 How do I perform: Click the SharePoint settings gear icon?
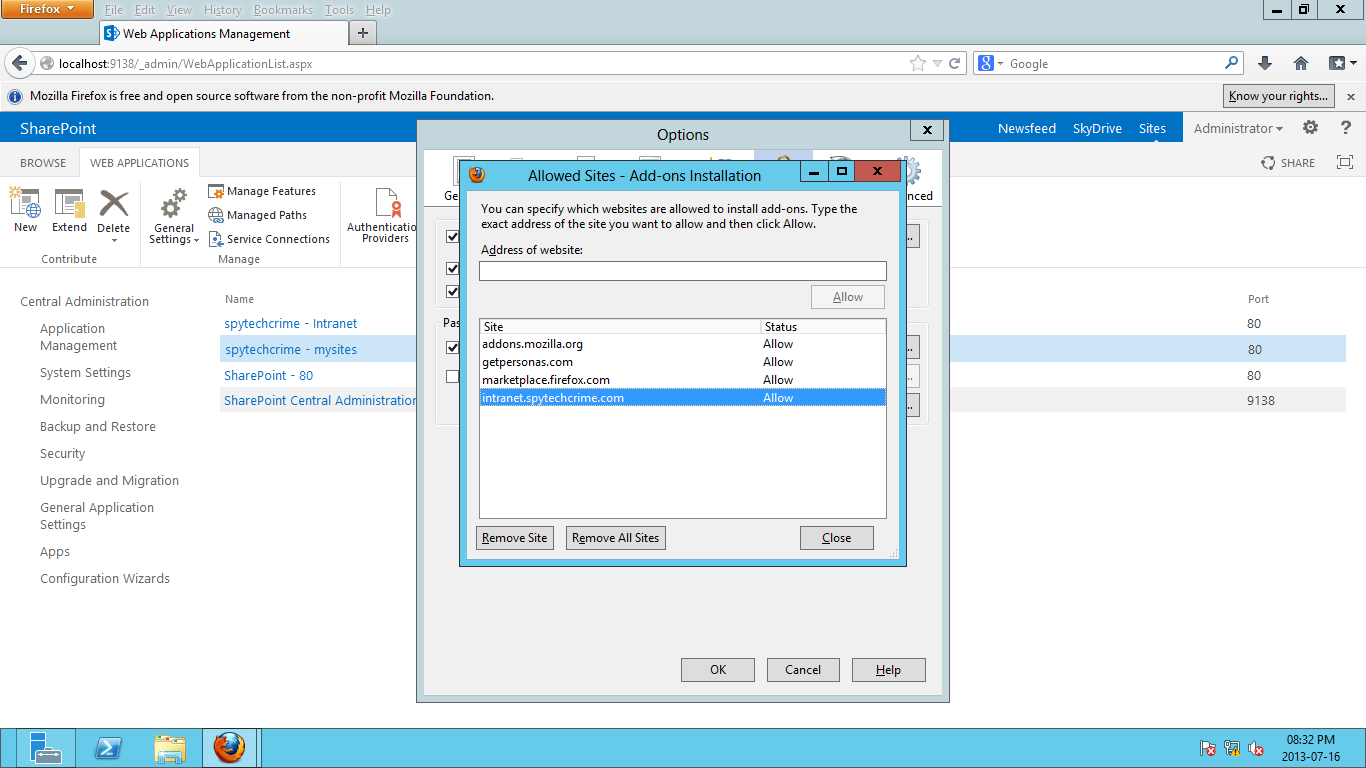(1310, 128)
